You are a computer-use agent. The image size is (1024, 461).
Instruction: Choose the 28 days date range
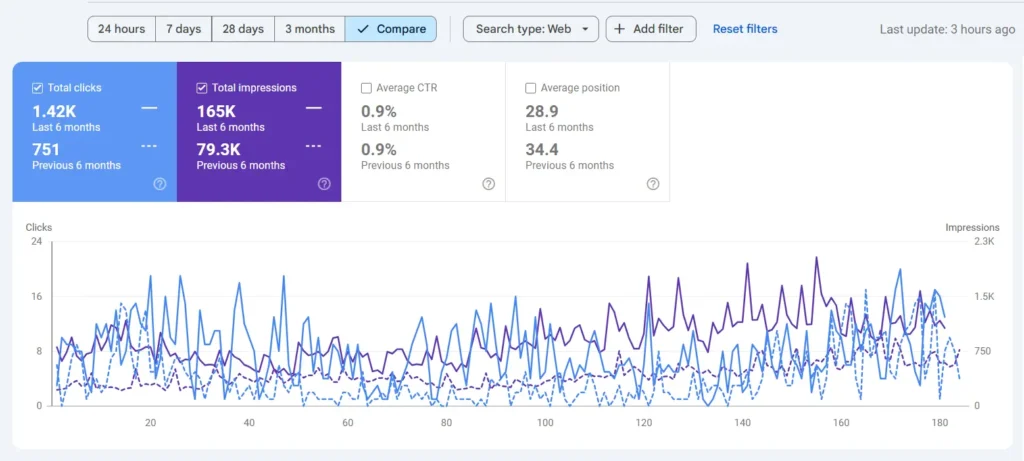[x=243, y=29]
